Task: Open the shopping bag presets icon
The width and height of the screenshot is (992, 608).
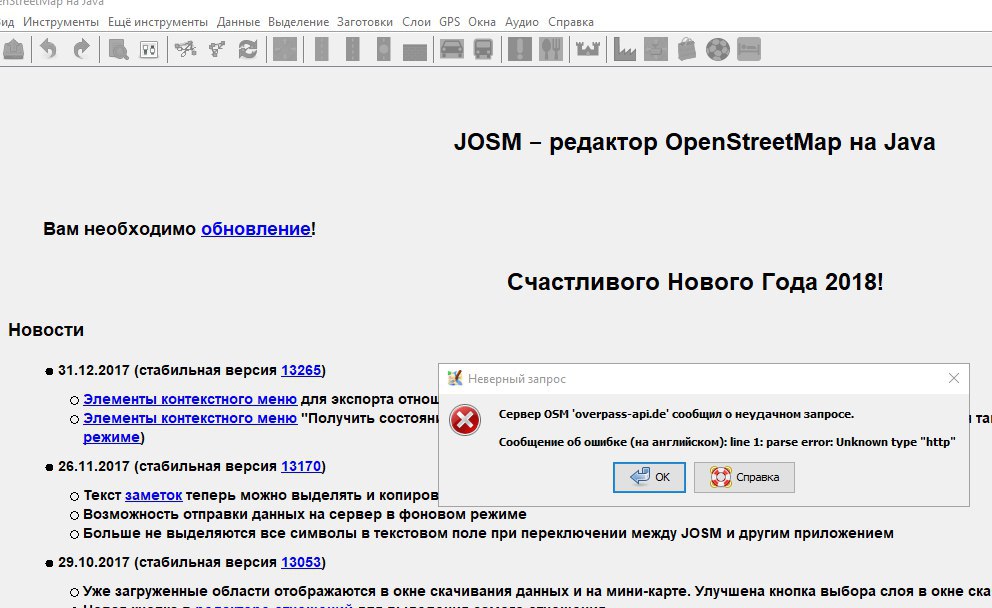Action: coord(686,49)
